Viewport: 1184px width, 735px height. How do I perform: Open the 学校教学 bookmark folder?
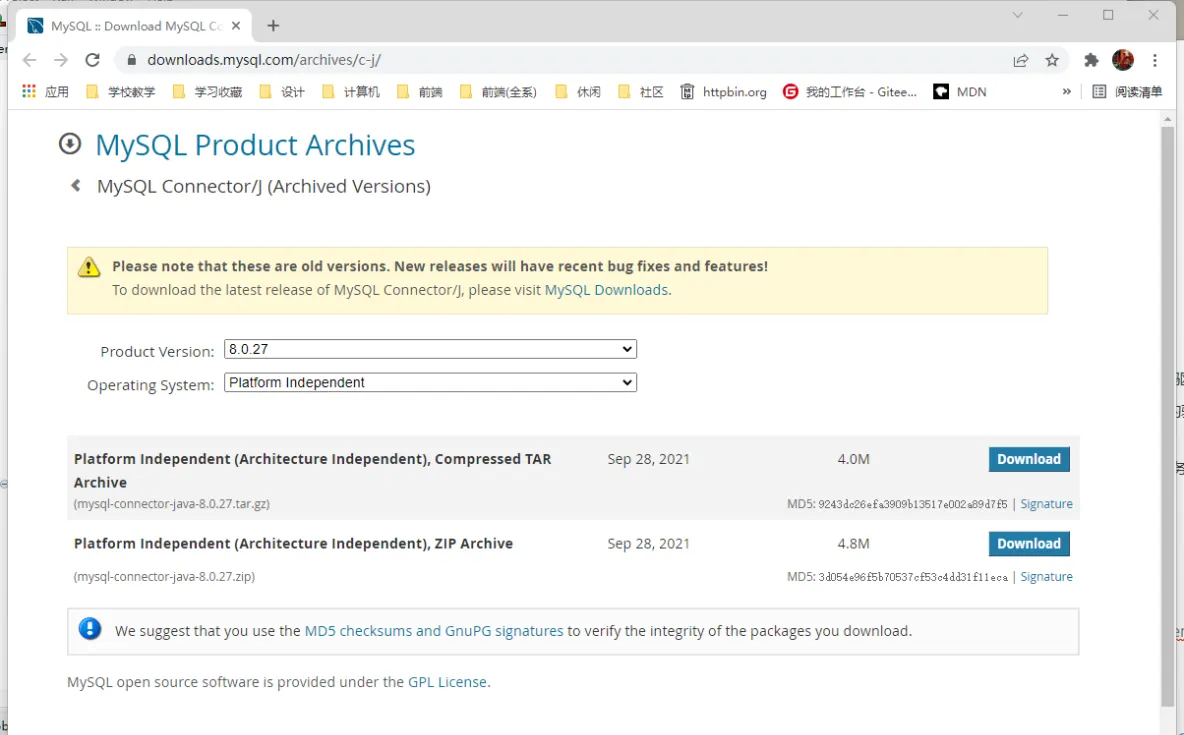click(121, 92)
